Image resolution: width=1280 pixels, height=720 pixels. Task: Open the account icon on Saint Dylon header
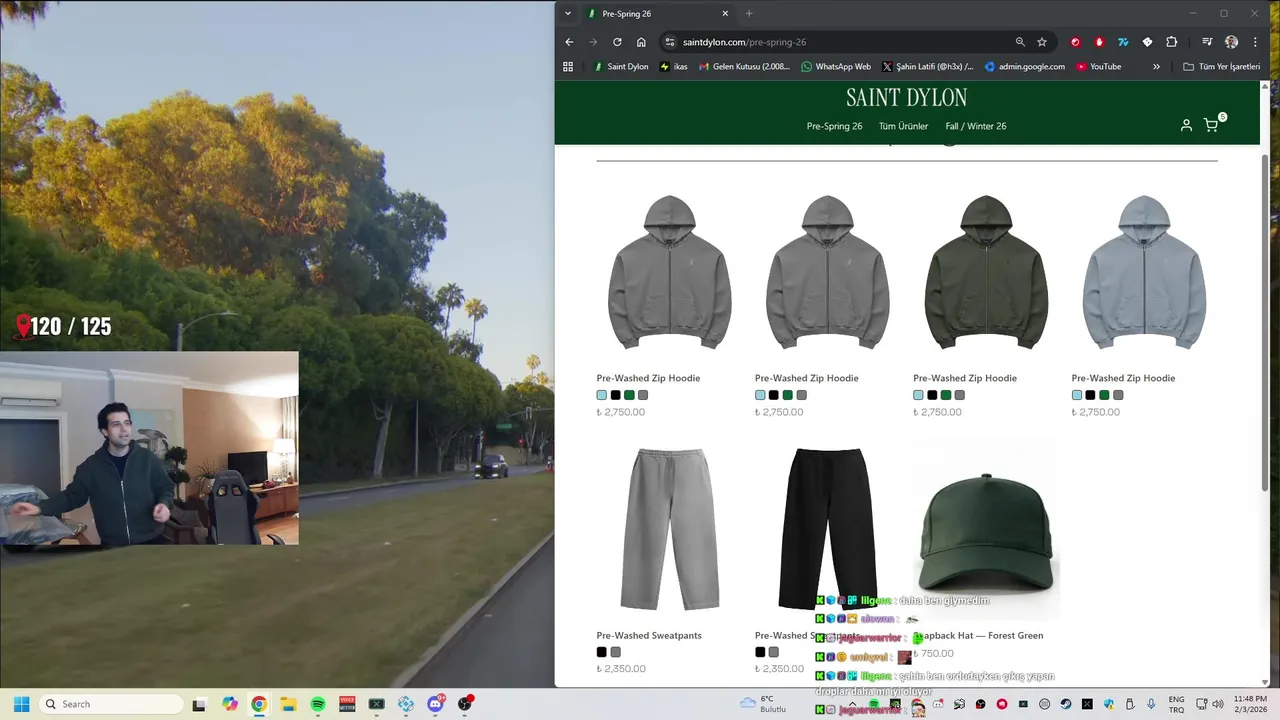tap(1186, 126)
